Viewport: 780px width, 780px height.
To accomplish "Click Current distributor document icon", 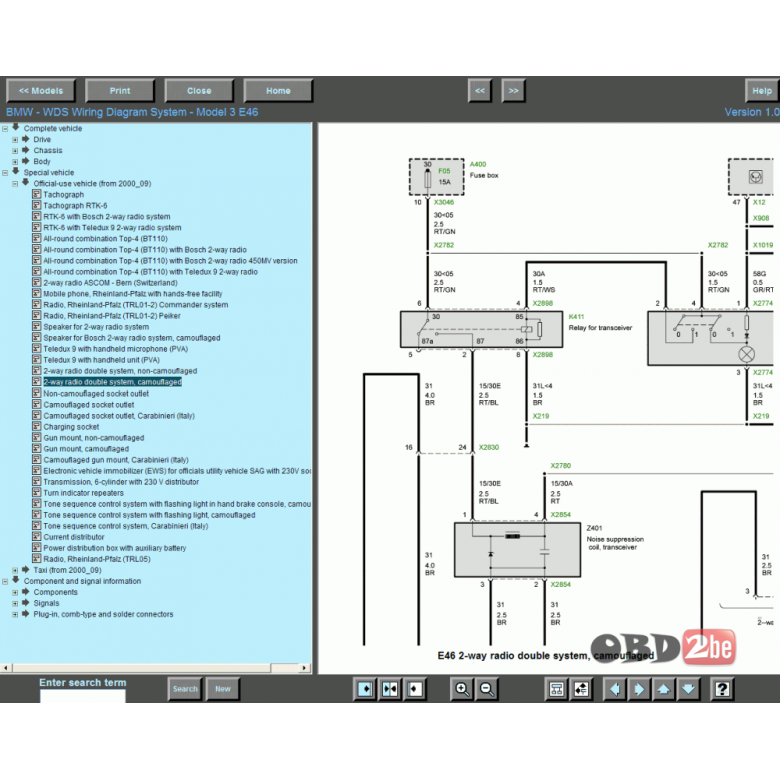I will pyautogui.click(x=36, y=536).
